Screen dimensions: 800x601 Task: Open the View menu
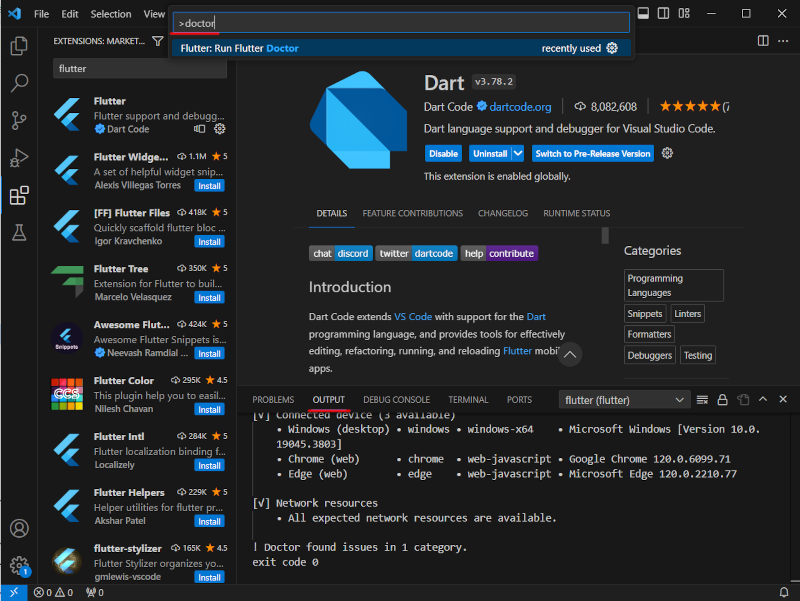[x=154, y=14]
